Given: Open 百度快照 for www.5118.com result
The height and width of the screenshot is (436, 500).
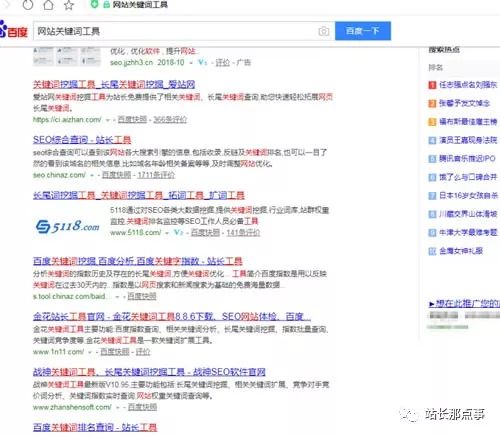Looking at the screenshot, I should tap(205, 232).
